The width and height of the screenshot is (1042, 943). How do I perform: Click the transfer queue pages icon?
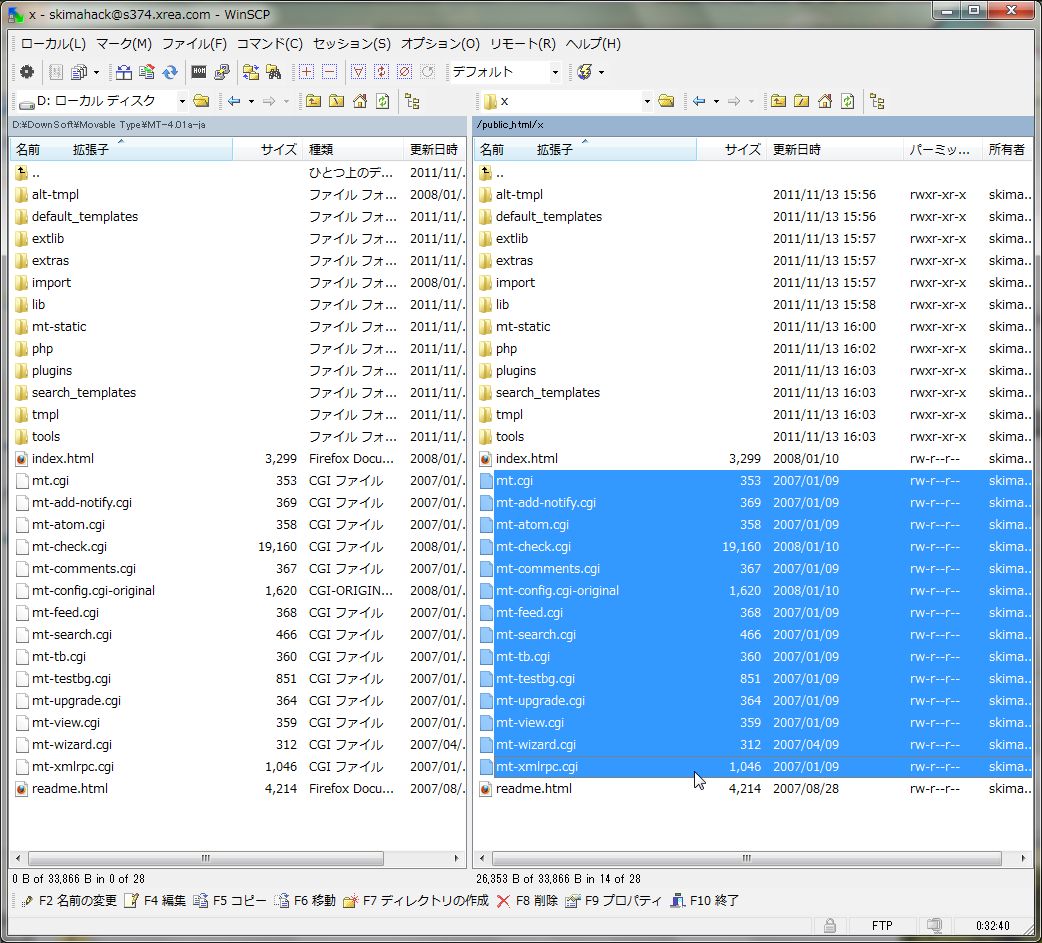click(x=79, y=72)
